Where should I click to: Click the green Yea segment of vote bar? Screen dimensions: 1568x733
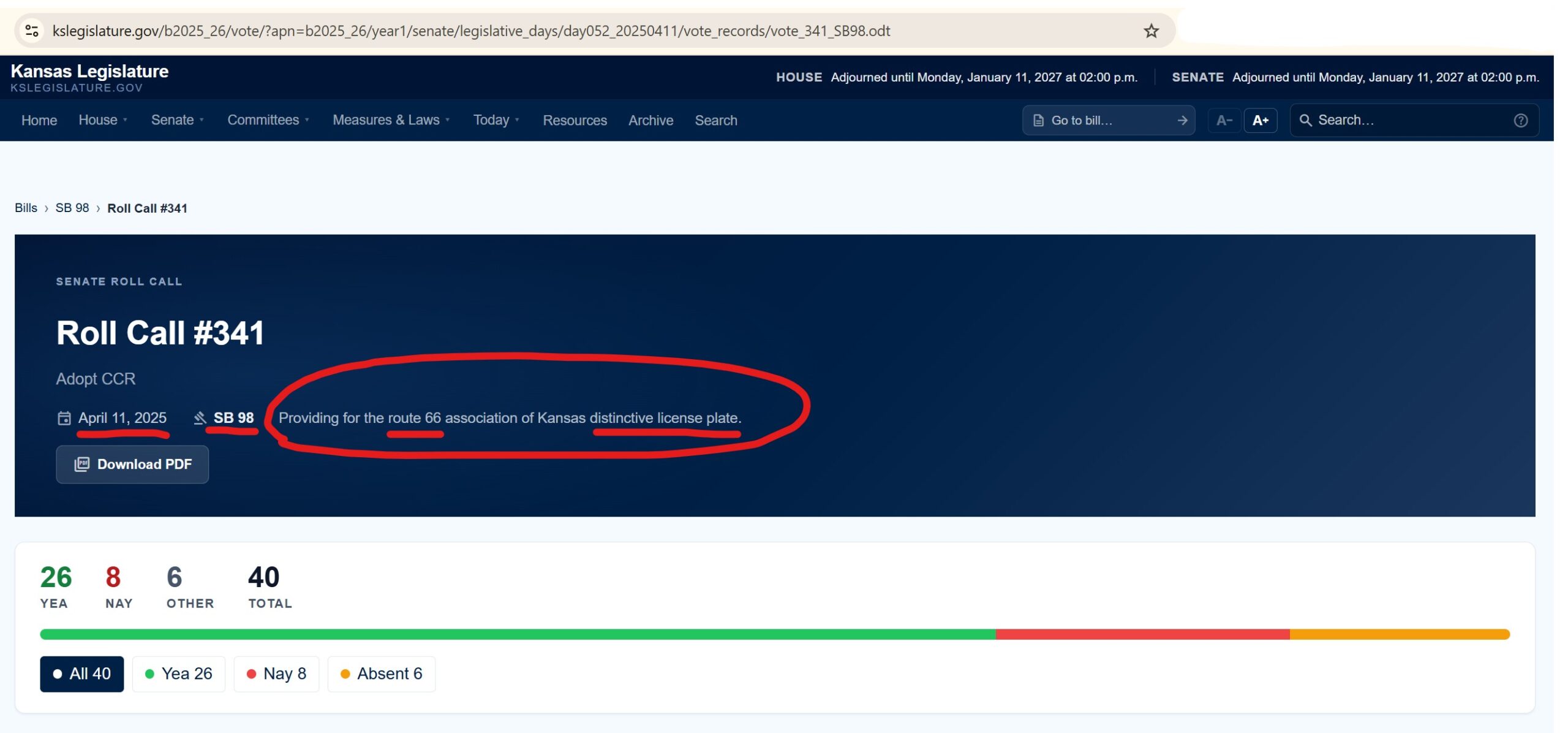518,634
